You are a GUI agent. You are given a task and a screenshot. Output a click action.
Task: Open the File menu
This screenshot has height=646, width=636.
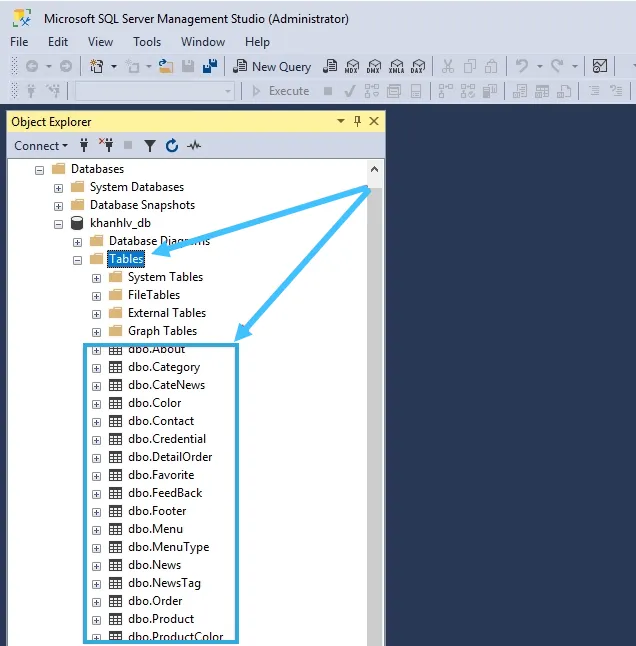coord(19,42)
